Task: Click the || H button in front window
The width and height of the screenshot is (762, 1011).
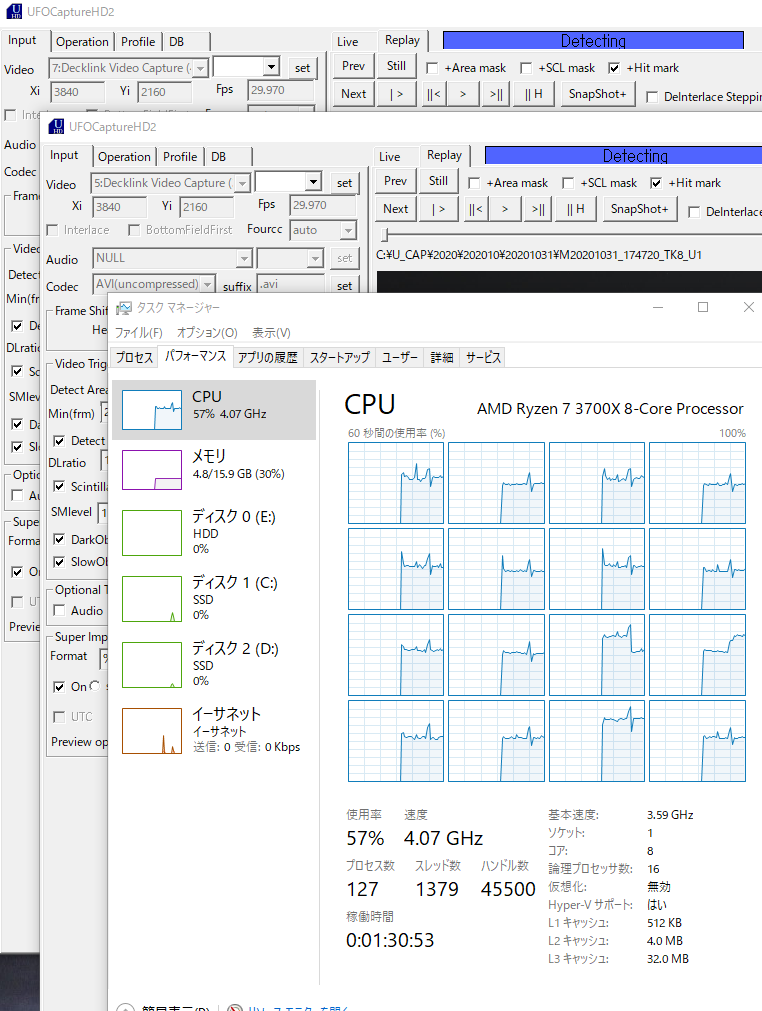Action: coord(576,209)
